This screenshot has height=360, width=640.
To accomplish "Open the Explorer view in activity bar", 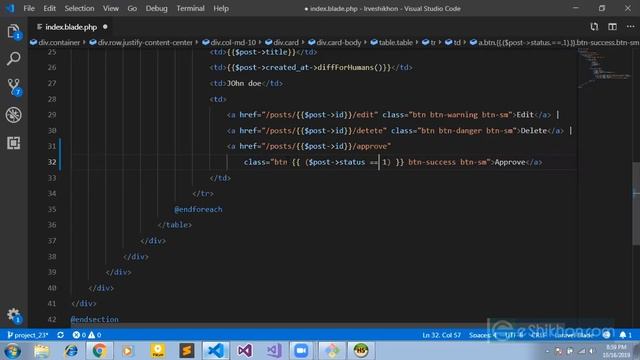I will (13, 31).
